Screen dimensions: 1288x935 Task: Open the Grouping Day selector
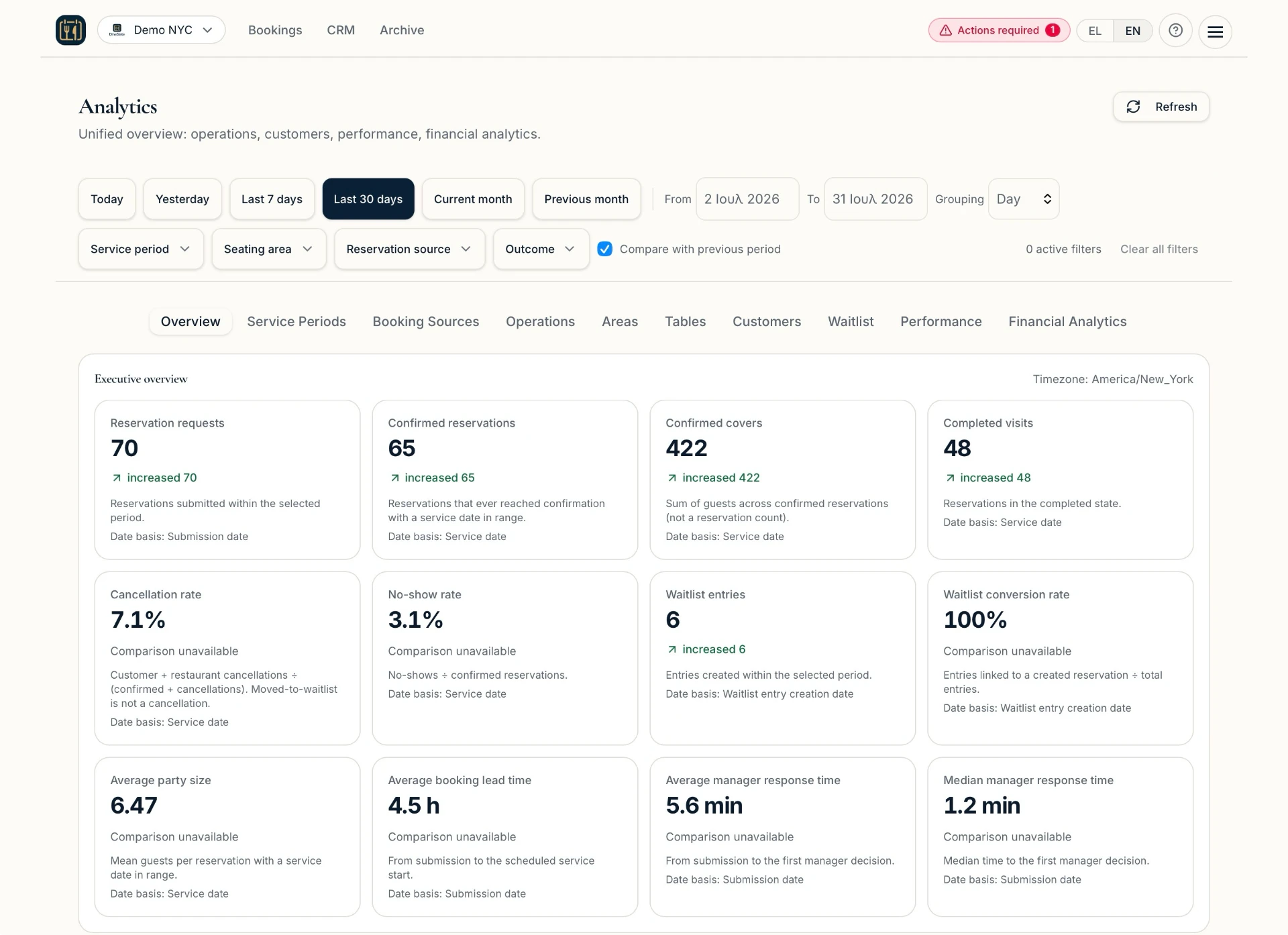1023,199
